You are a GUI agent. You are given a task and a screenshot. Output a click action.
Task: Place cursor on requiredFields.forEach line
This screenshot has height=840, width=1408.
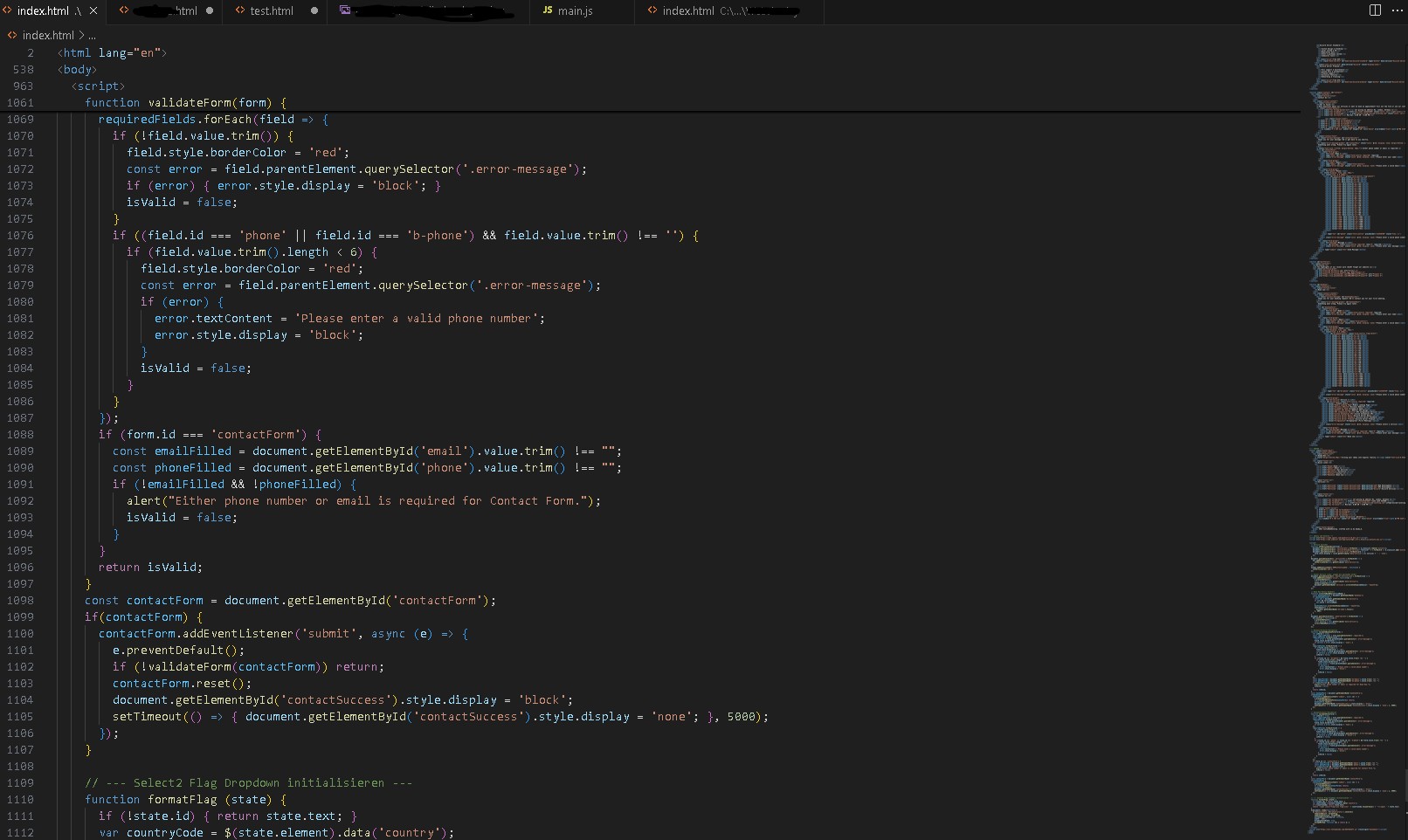point(213,119)
